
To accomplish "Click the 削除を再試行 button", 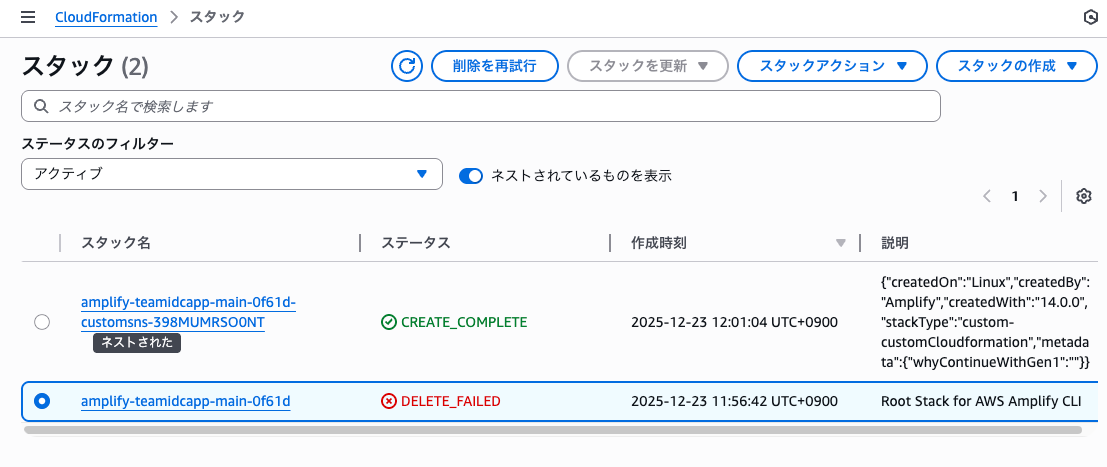I will [x=494, y=66].
